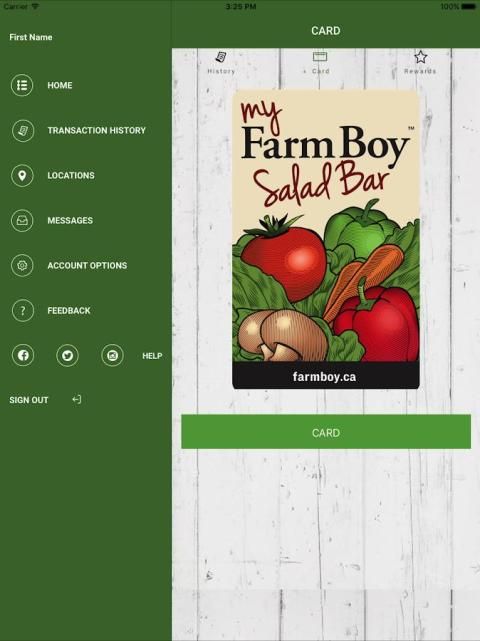Image resolution: width=480 pixels, height=641 pixels.
Task: Tap the Account Options gear icon
Action: point(22,265)
